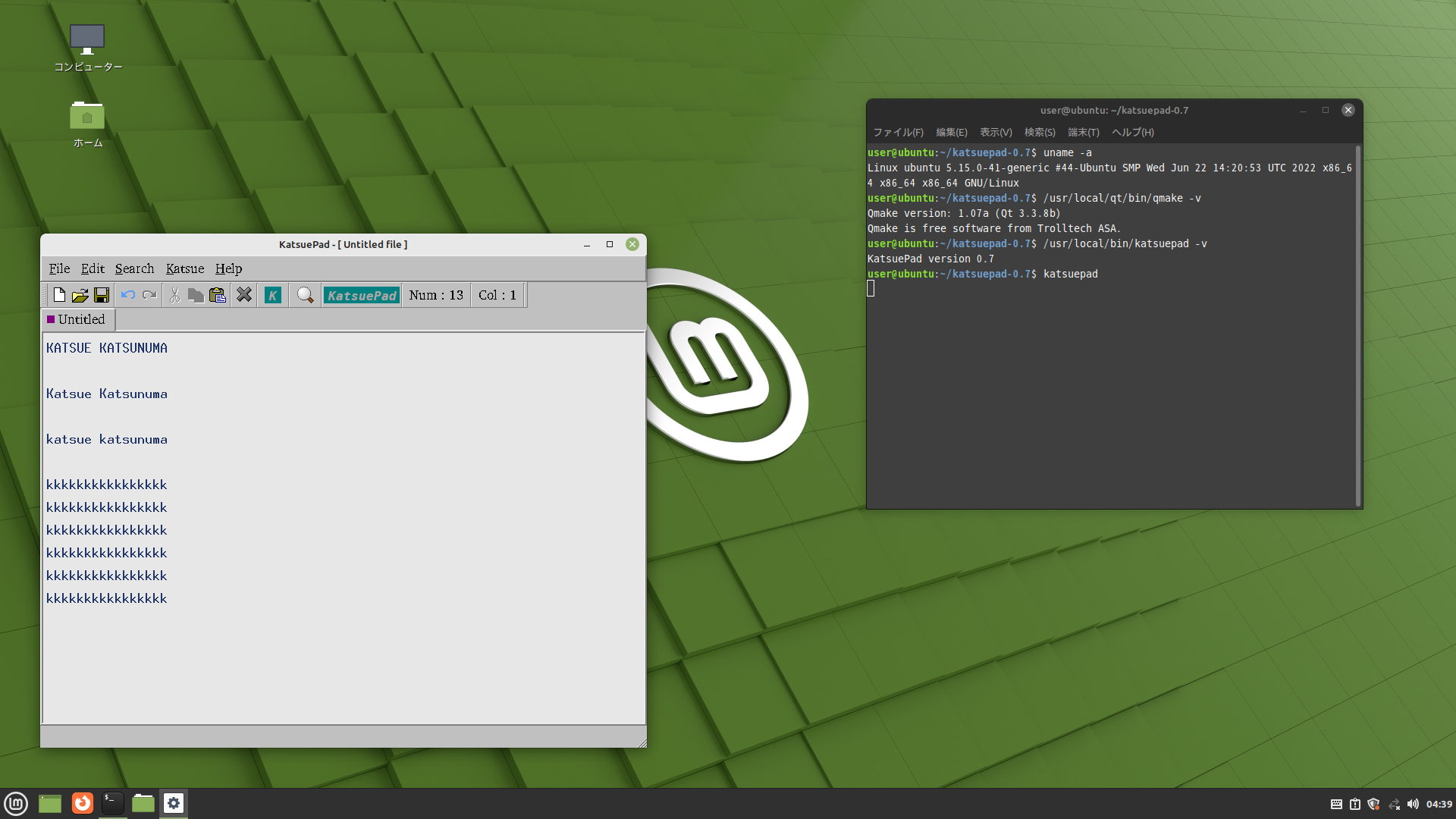Click the show desktop icon in taskbar

(50, 803)
